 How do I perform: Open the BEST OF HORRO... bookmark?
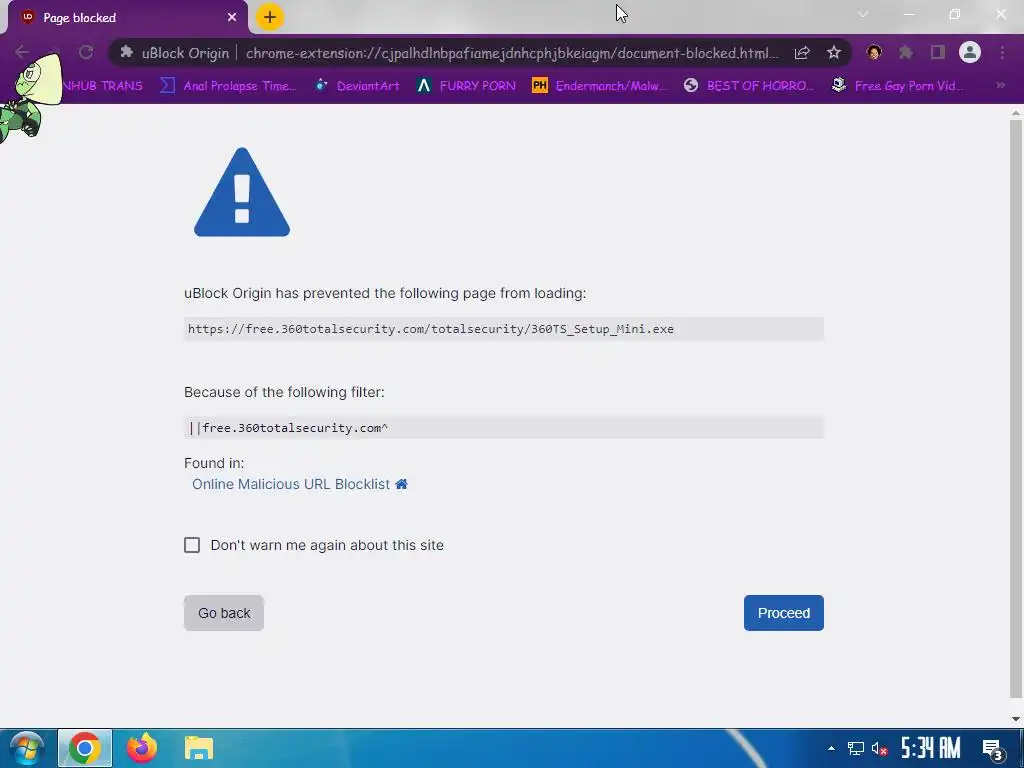749,86
